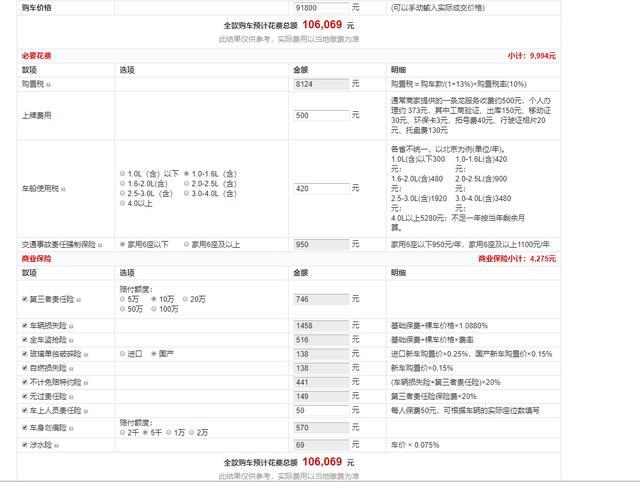Click the help icon beside 第三者责任险
Screen dimensions: 640x482
pos(78,300)
